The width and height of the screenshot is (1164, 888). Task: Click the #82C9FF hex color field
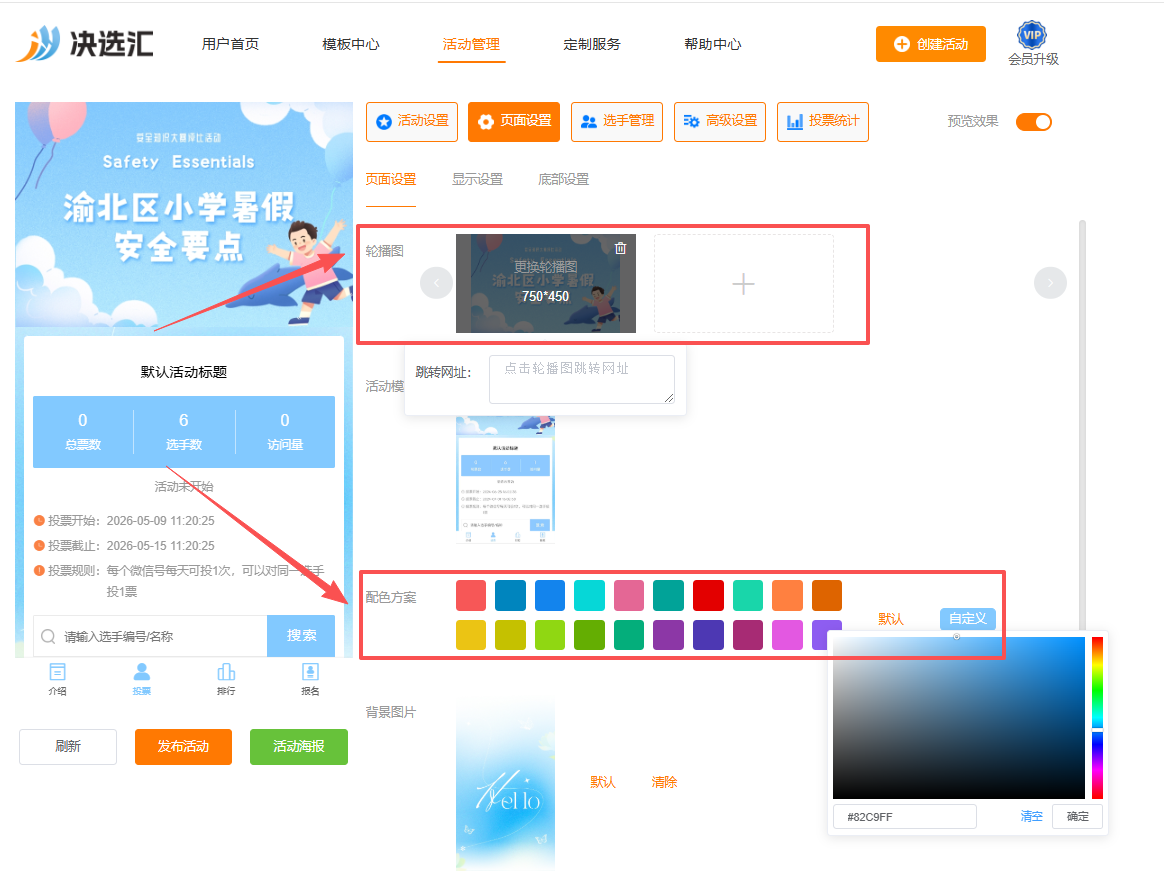click(904, 817)
